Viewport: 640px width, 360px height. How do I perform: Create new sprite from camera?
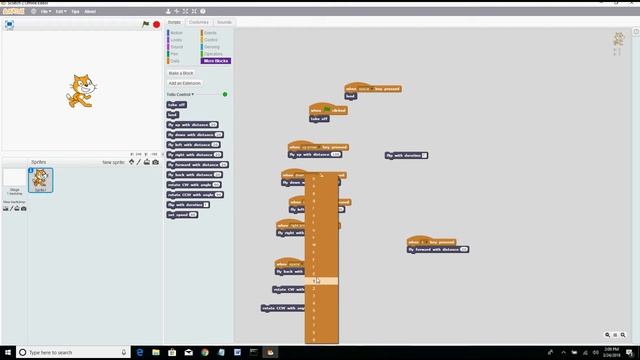[x=156, y=162]
